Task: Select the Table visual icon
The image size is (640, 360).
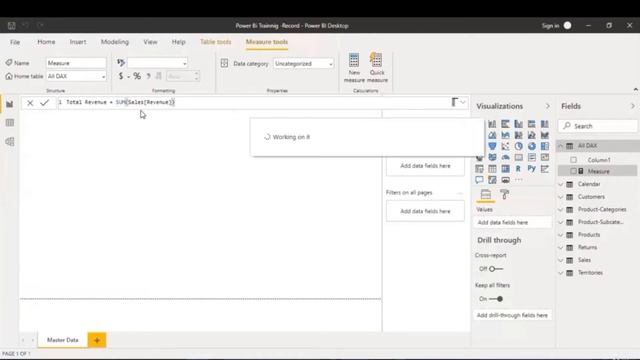Action: [492, 169]
